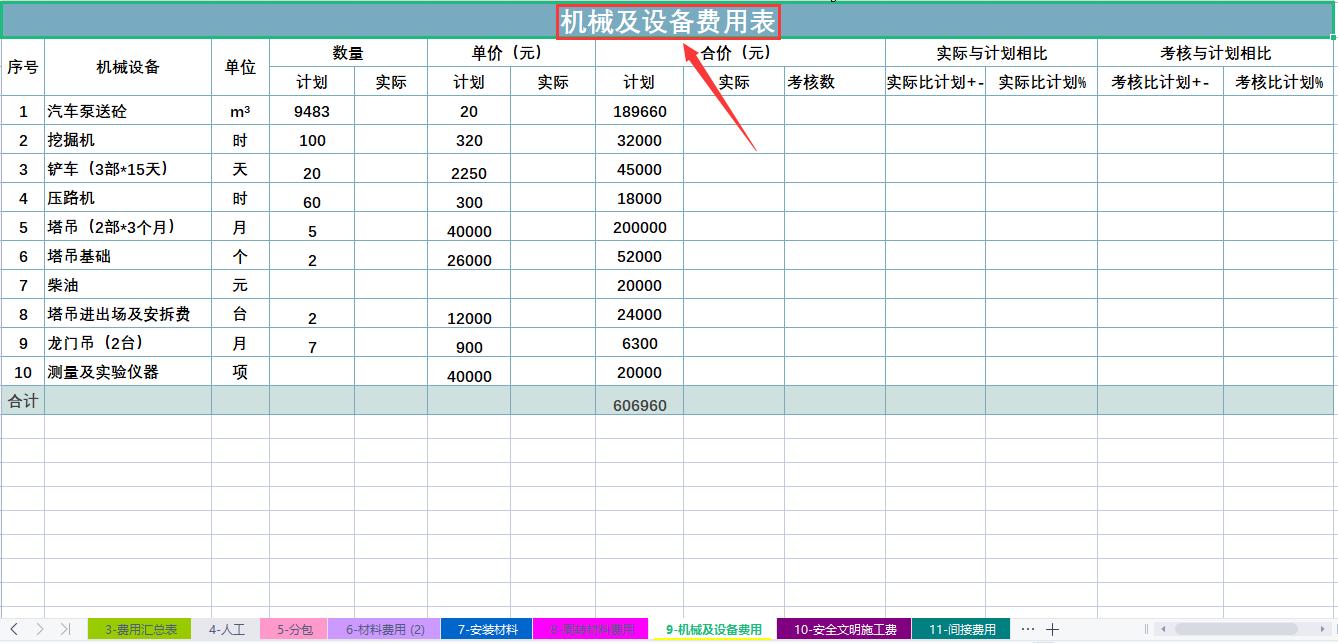Switch to the 5-分包 sheet
Screen dimensions: 1338x643
[293, 629]
